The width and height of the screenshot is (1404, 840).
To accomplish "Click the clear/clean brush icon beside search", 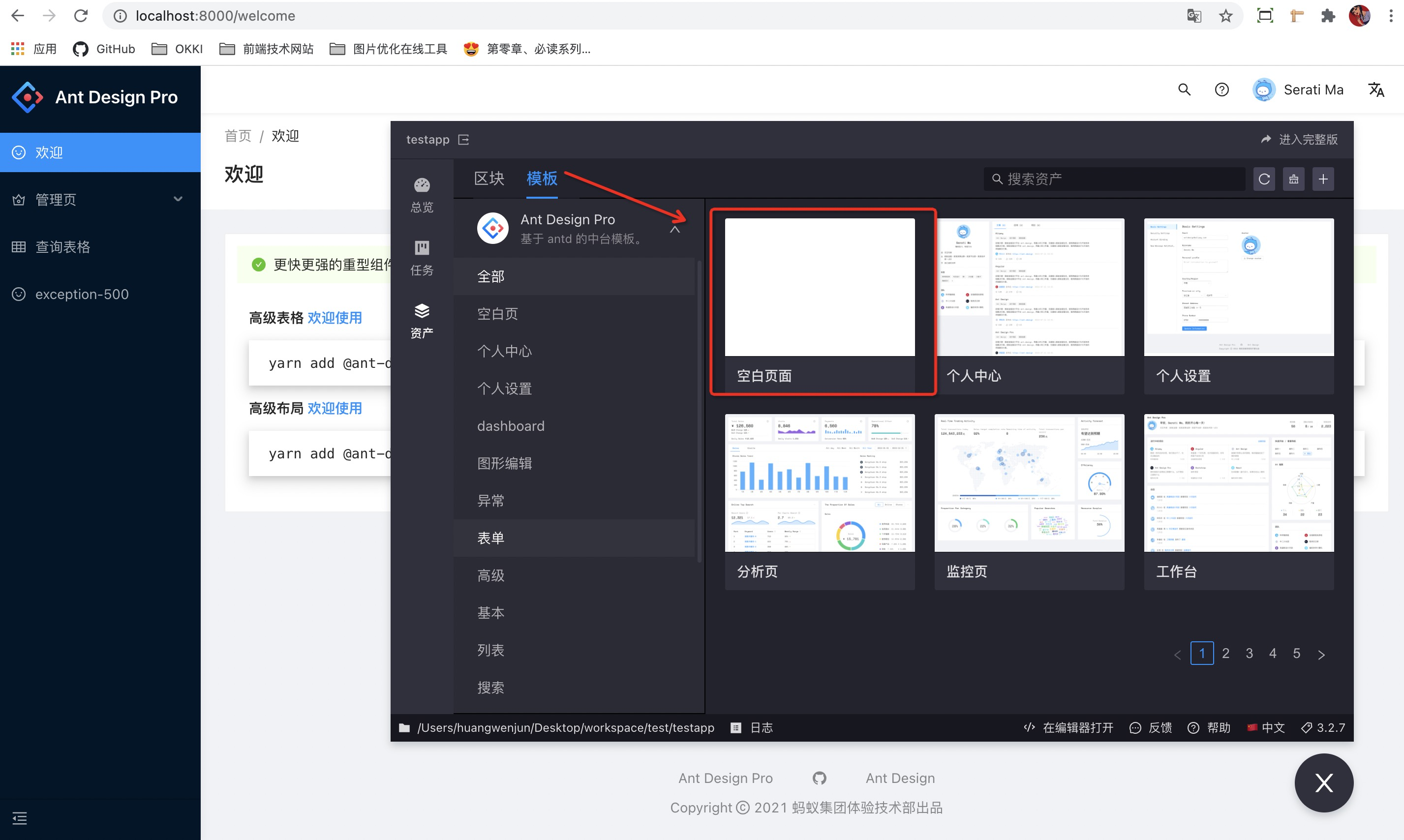I will click(x=1294, y=179).
